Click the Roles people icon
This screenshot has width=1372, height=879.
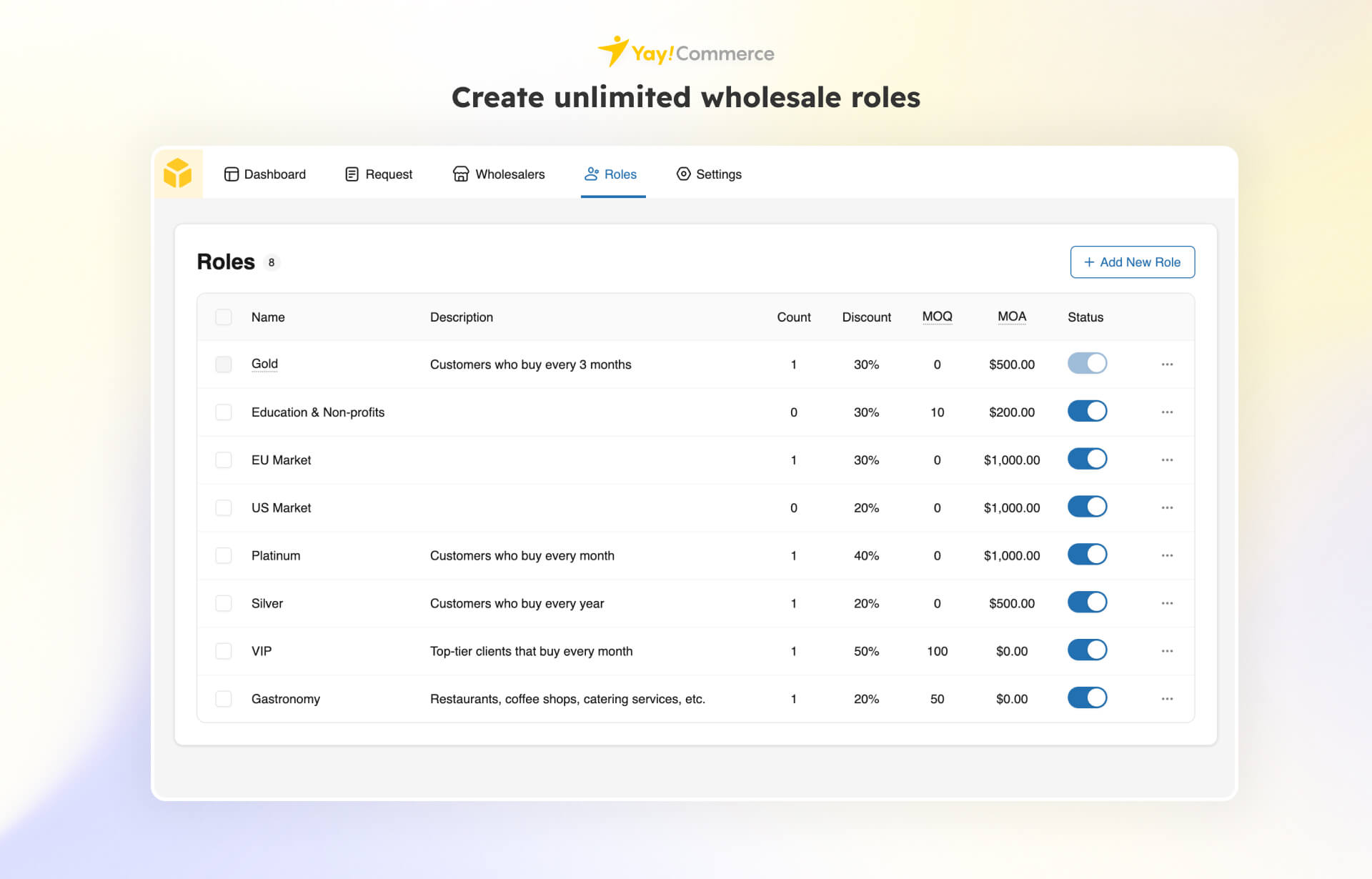[591, 174]
